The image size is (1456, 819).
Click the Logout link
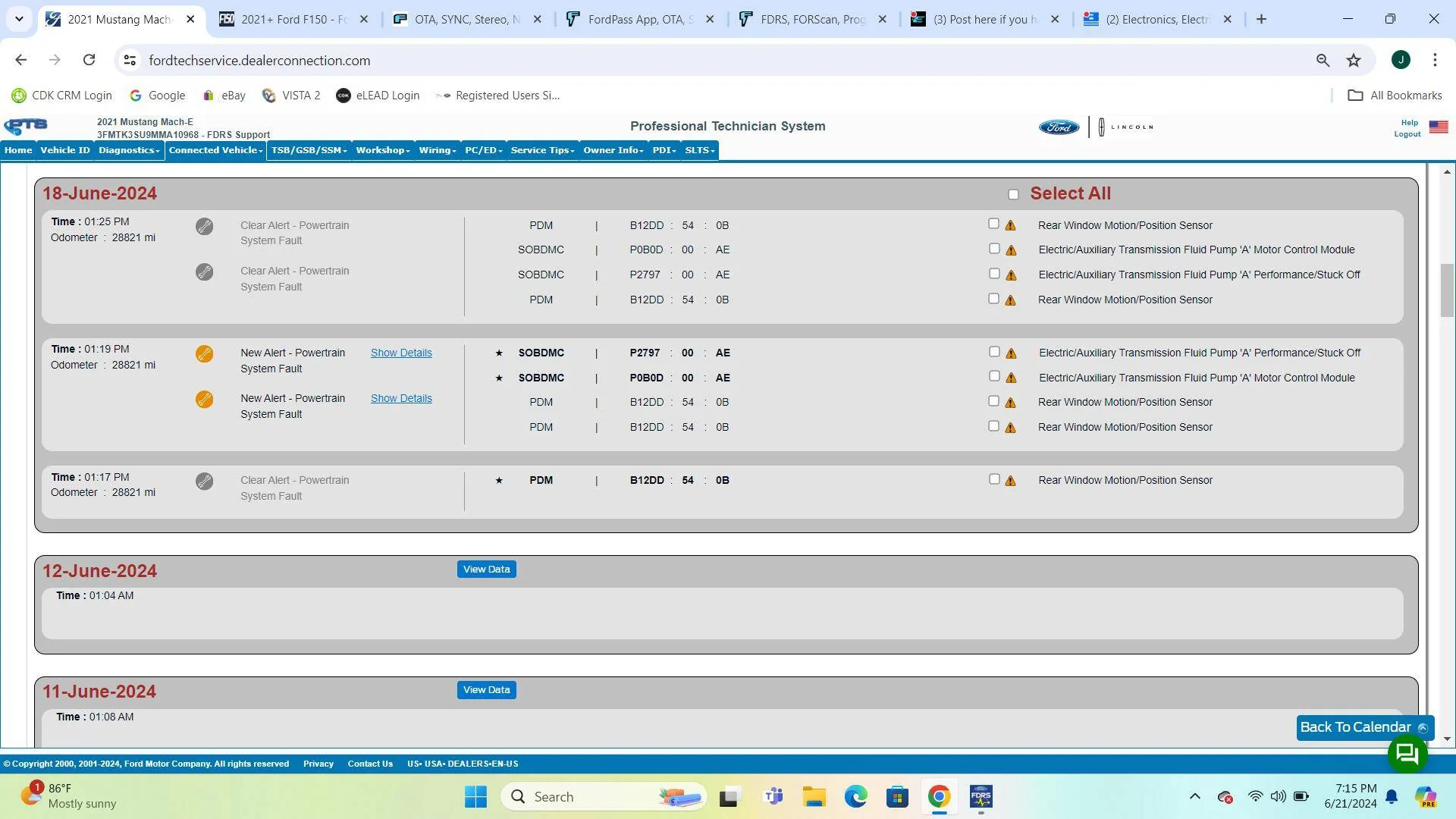[x=1407, y=134]
